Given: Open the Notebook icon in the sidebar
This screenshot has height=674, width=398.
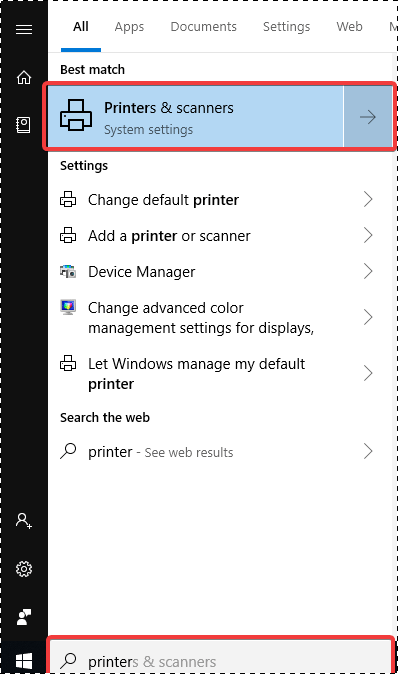Looking at the screenshot, I should [23, 125].
